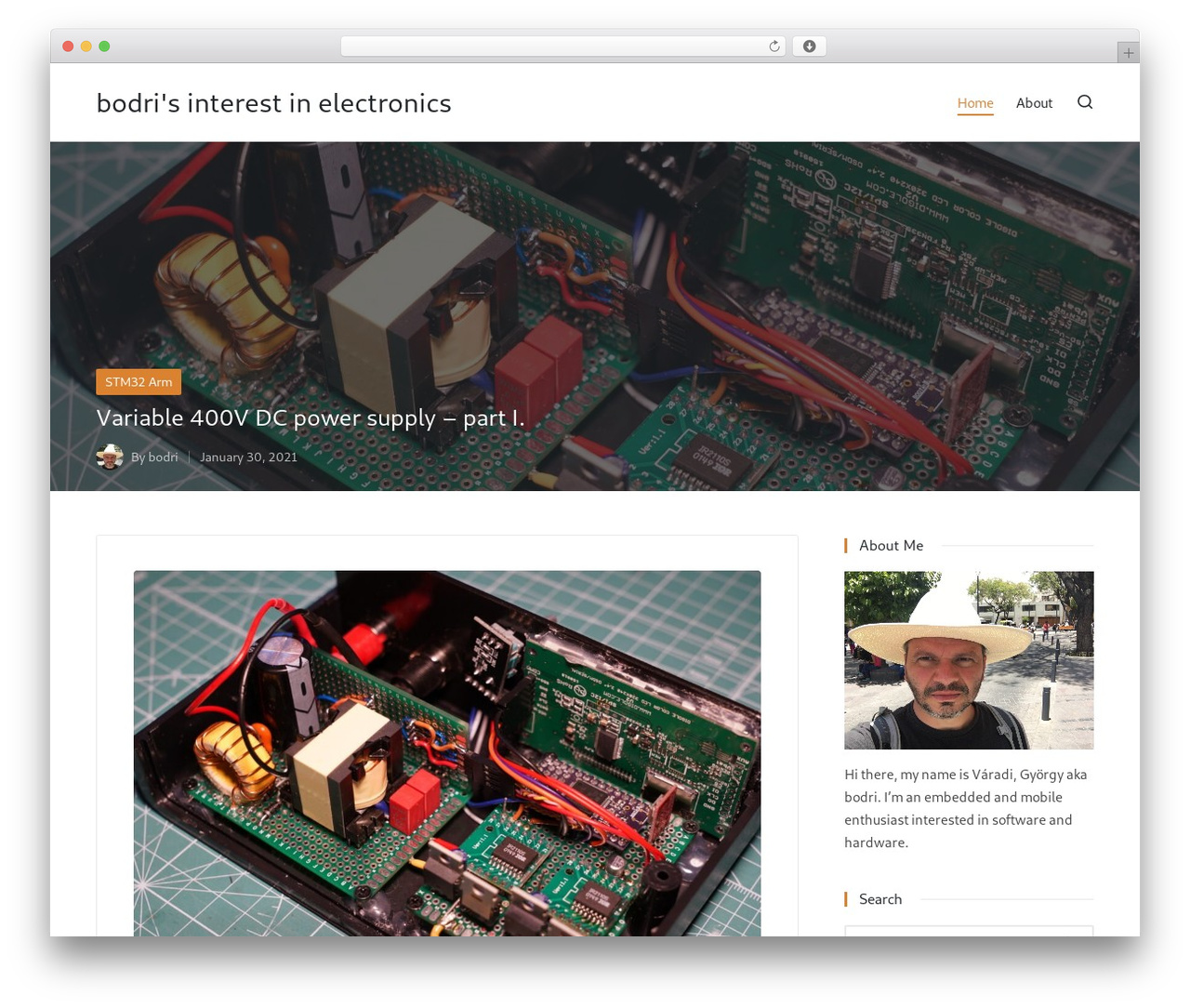
Task: Click bodri's small author avatar
Action: 110,457
